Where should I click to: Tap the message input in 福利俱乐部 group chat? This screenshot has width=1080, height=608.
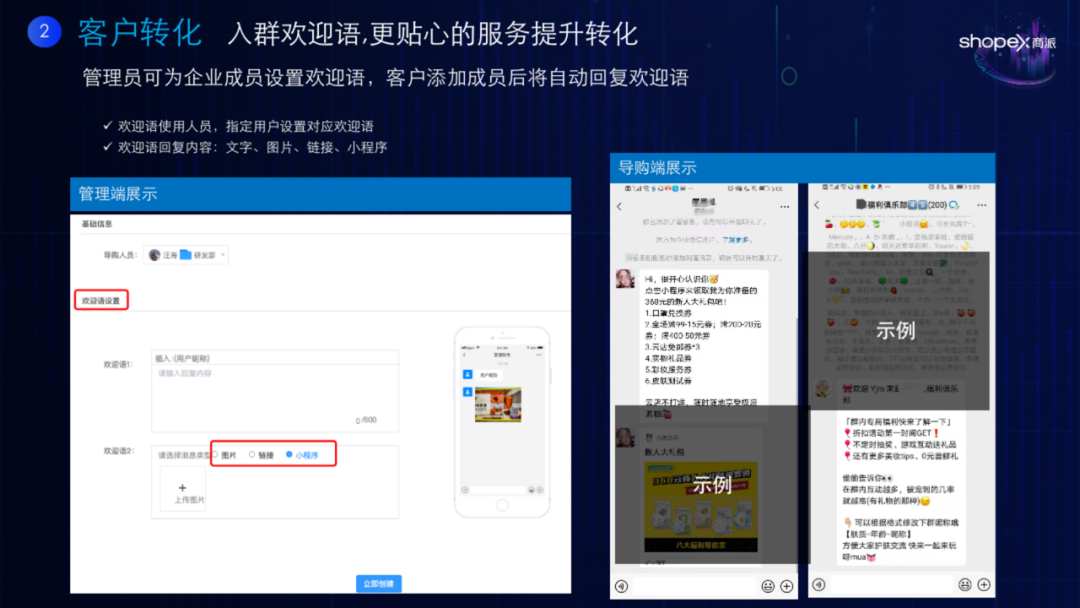click(x=892, y=585)
